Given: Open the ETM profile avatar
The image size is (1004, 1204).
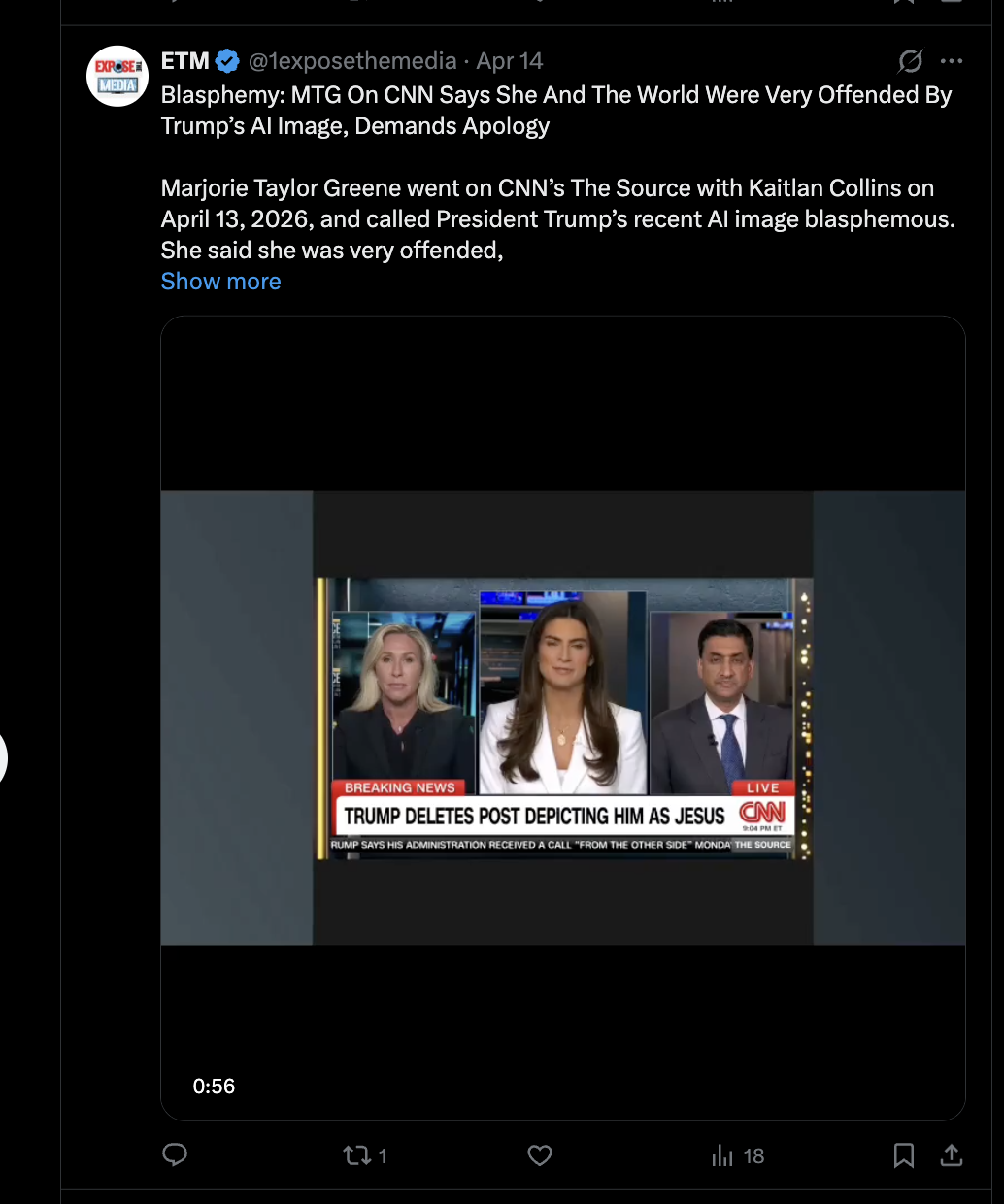Looking at the screenshot, I should point(117,76).
